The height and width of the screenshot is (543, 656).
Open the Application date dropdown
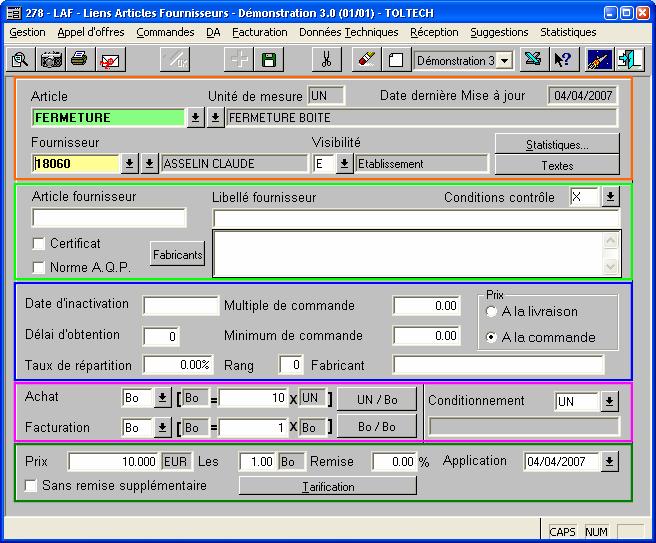[x=609, y=462]
